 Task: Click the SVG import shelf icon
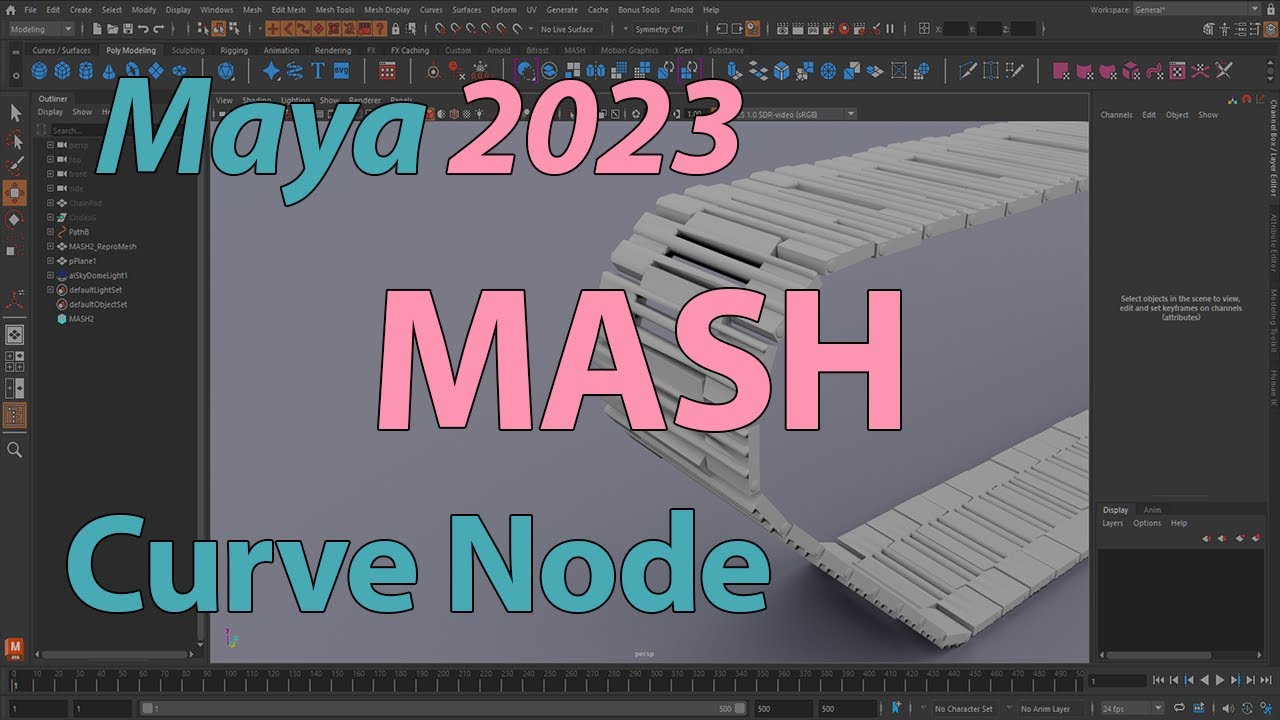(341, 71)
